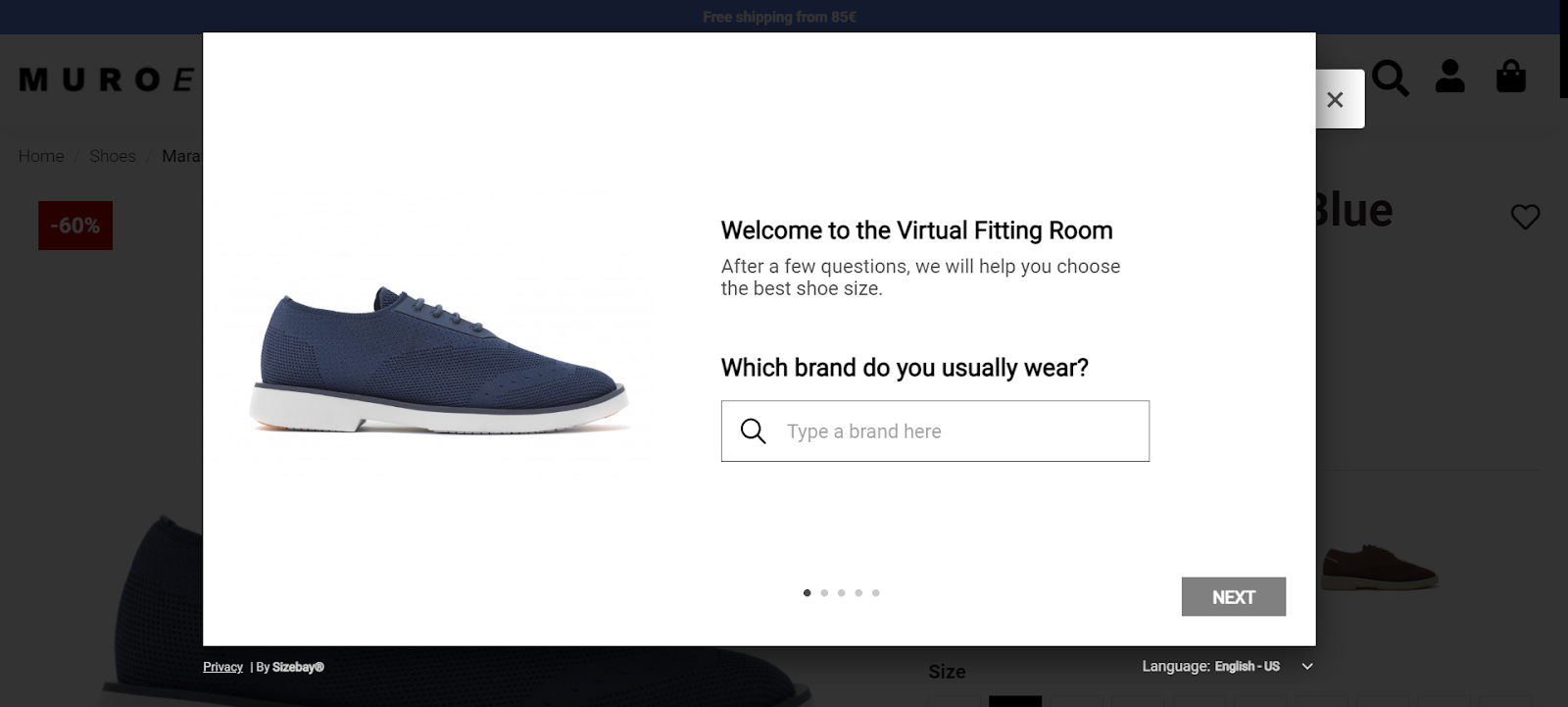1568x707 pixels.
Task: Select the first carousel step dot
Action: (x=807, y=593)
